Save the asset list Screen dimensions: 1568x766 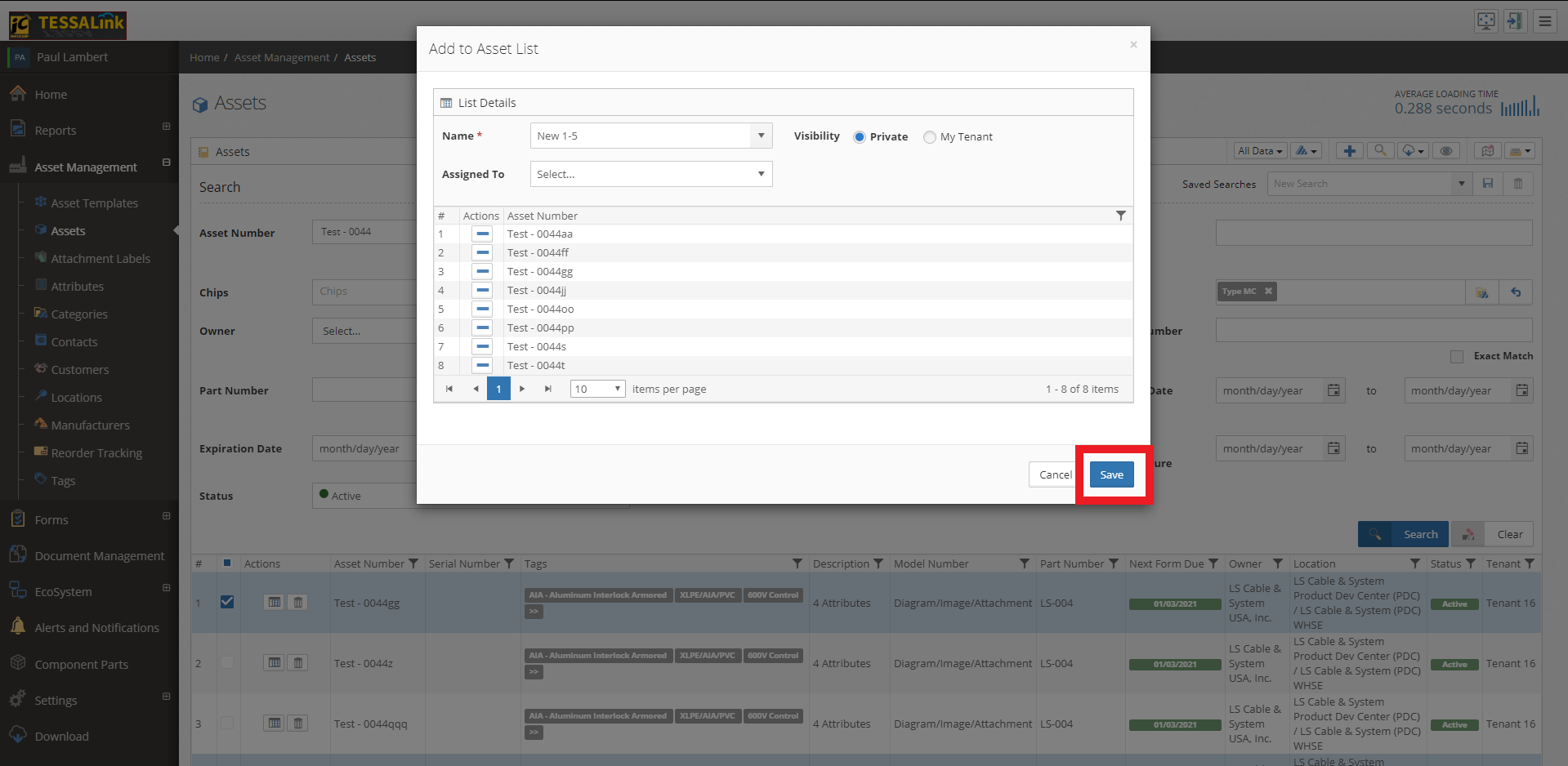coord(1111,474)
